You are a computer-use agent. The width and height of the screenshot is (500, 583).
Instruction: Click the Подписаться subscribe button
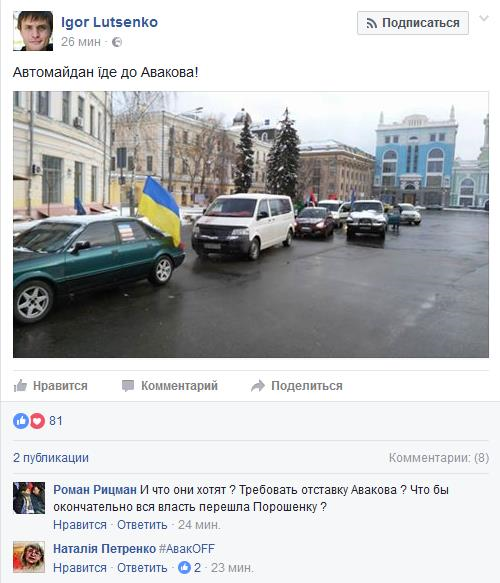click(x=413, y=23)
